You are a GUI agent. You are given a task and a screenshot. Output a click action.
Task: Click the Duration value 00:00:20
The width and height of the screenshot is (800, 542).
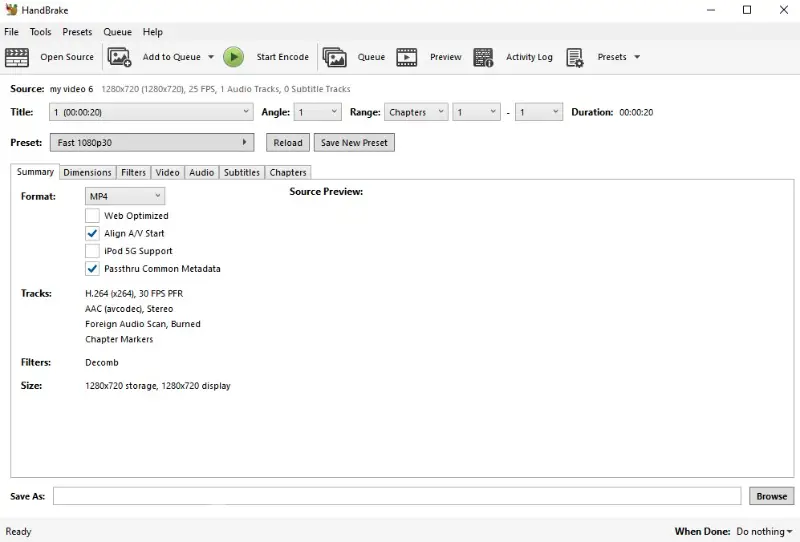(636, 112)
